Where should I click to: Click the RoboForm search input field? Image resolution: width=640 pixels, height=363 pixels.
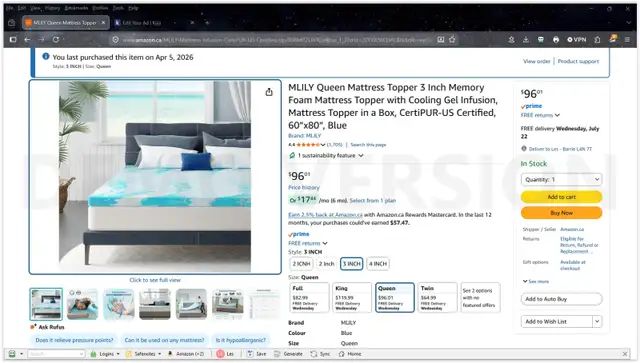56,354
